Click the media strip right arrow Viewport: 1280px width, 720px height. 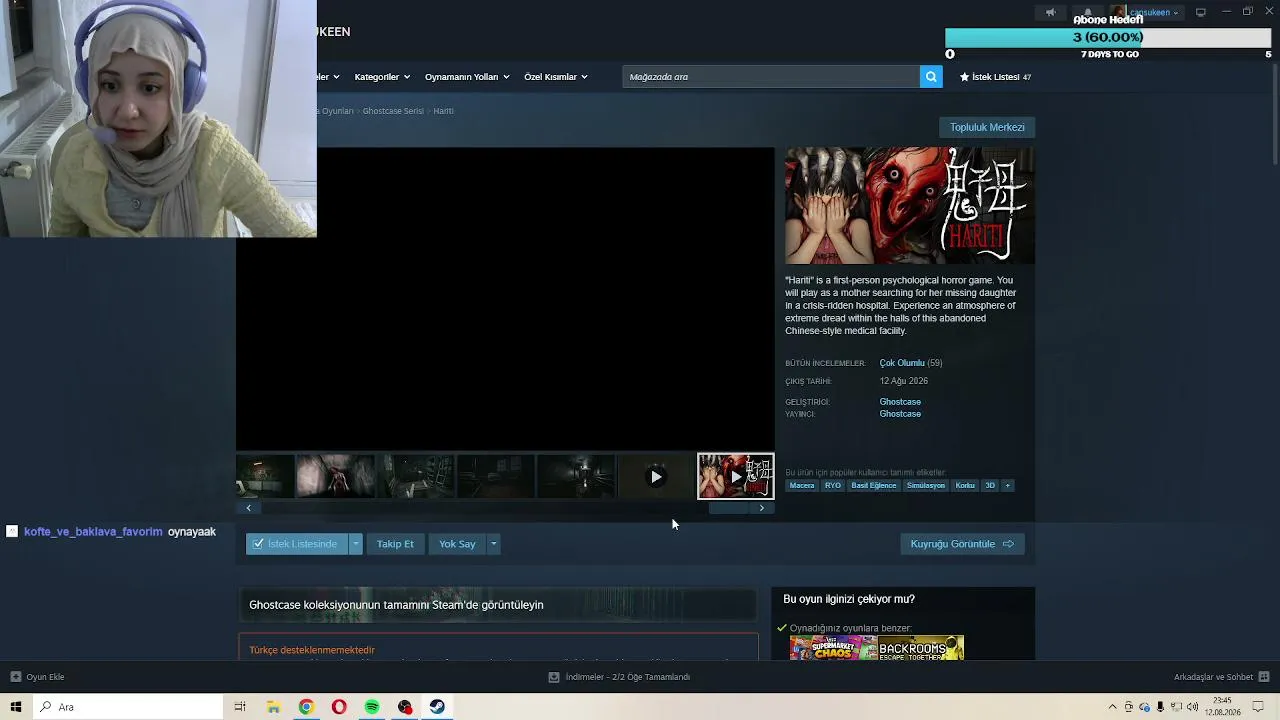pos(762,508)
